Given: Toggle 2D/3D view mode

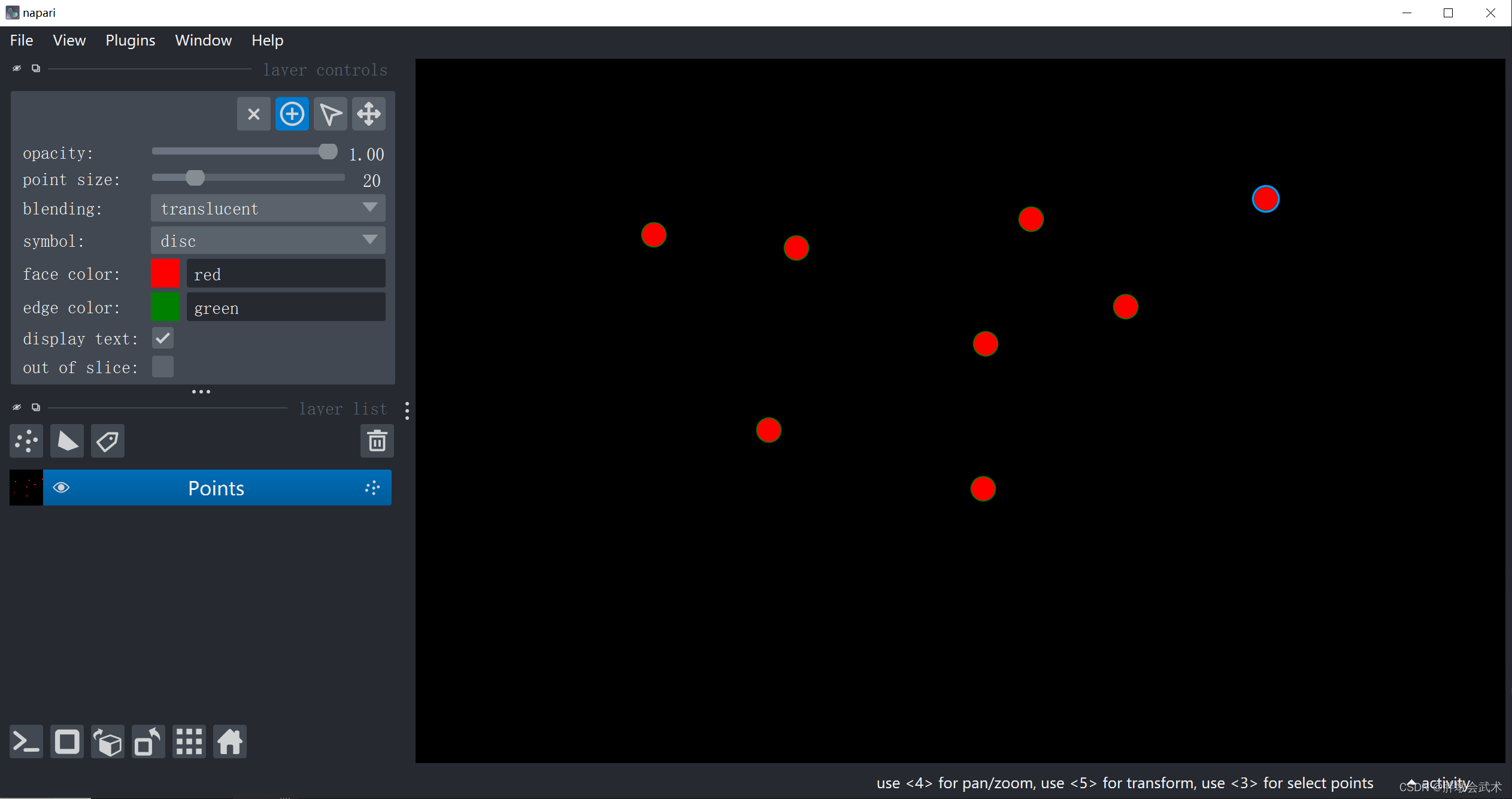Looking at the screenshot, I should 67,742.
